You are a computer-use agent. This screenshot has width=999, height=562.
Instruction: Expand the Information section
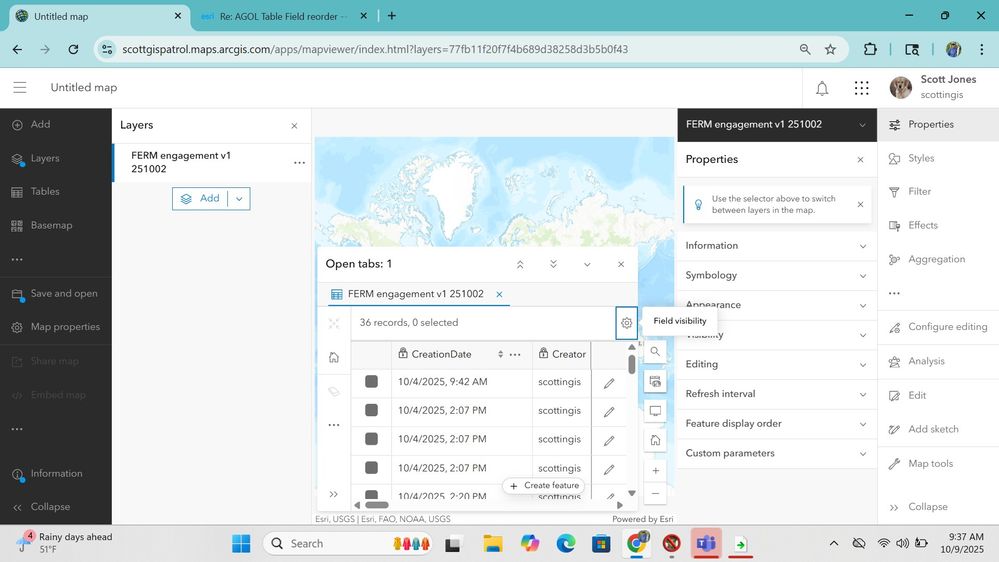tap(776, 246)
